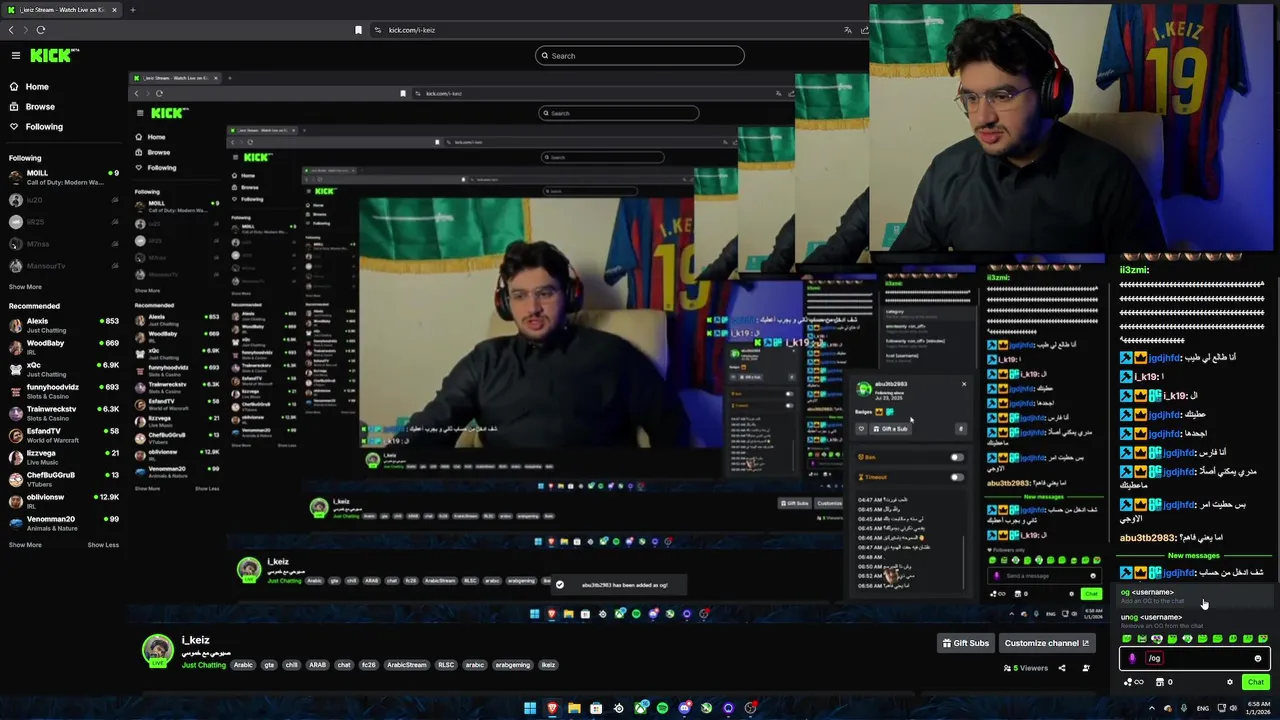Reload the page with the refresh icon
Screen dimensions: 1280x720
[x=41, y=30]
